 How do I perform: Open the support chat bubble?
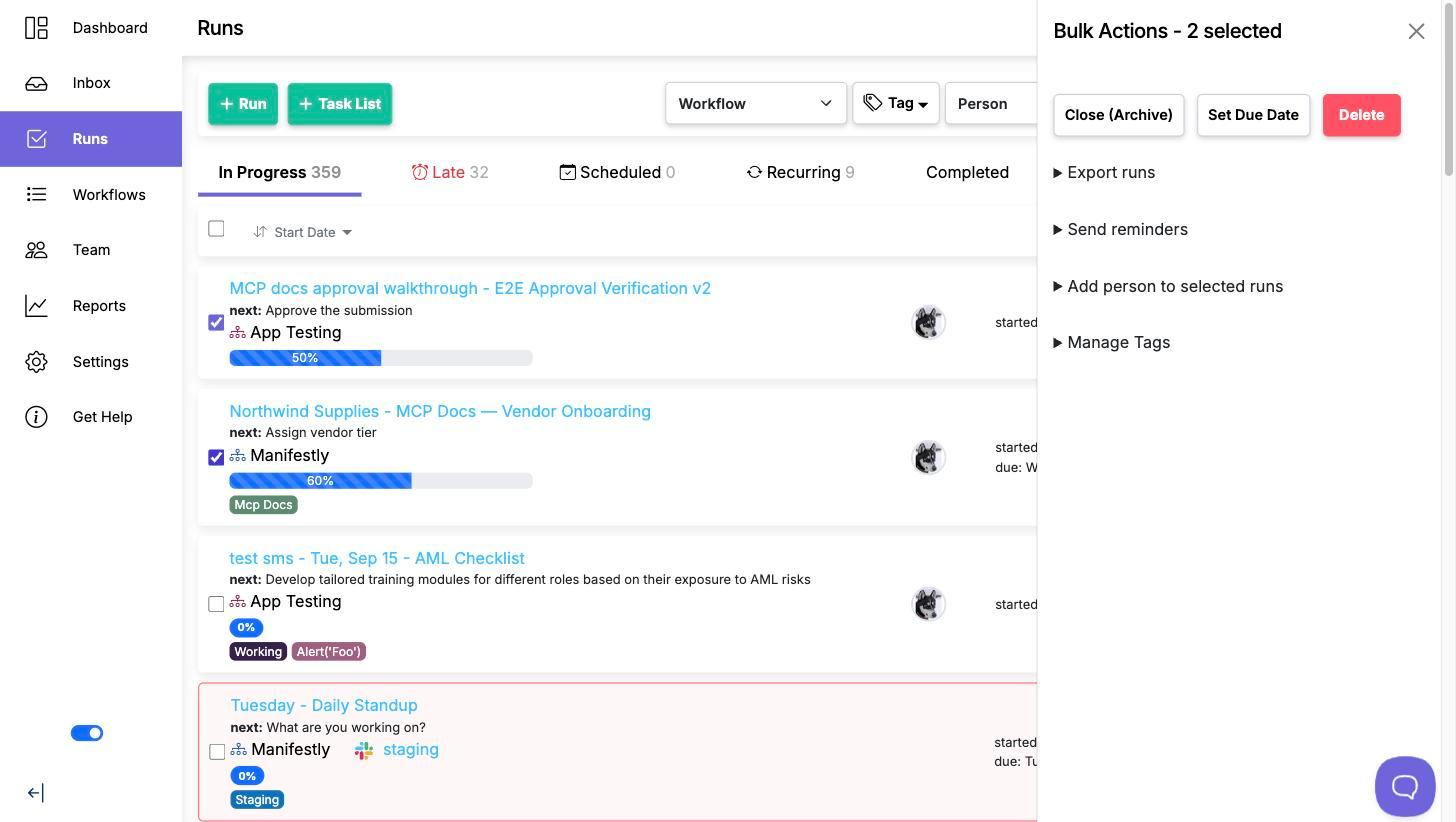tap(1405, 786)
